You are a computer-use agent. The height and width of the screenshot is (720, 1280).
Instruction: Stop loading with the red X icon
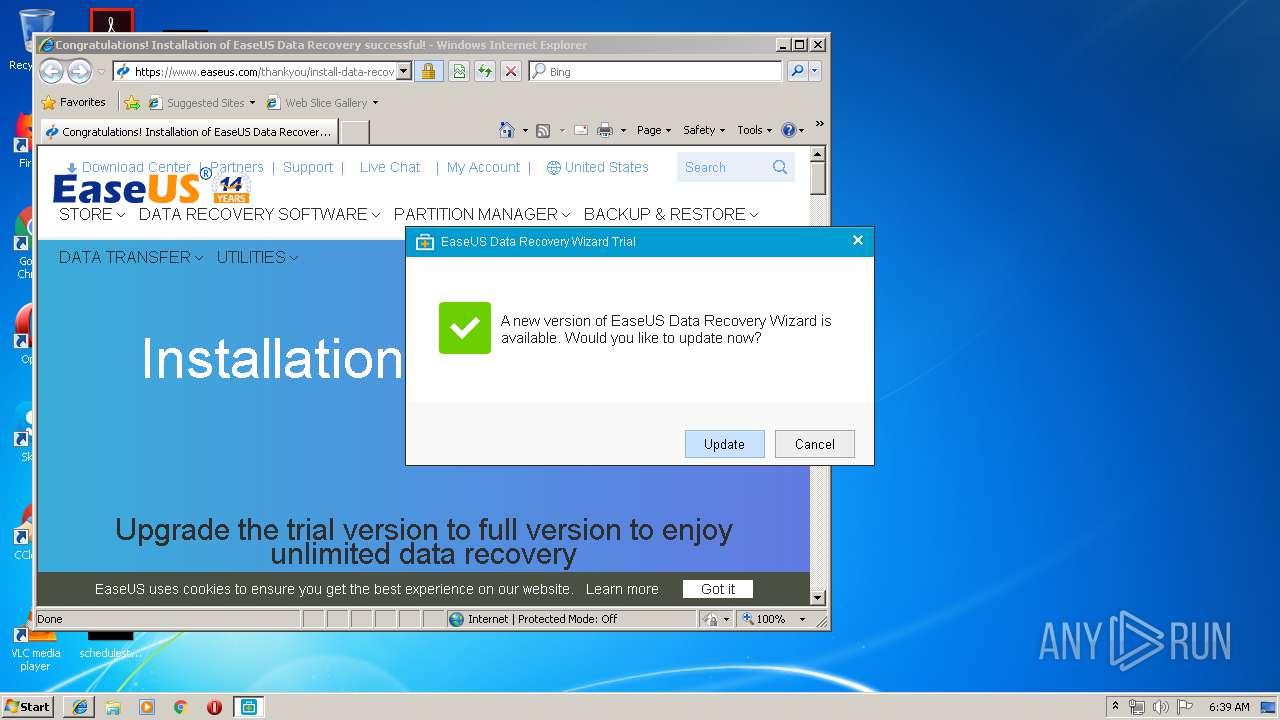(511, 71)
